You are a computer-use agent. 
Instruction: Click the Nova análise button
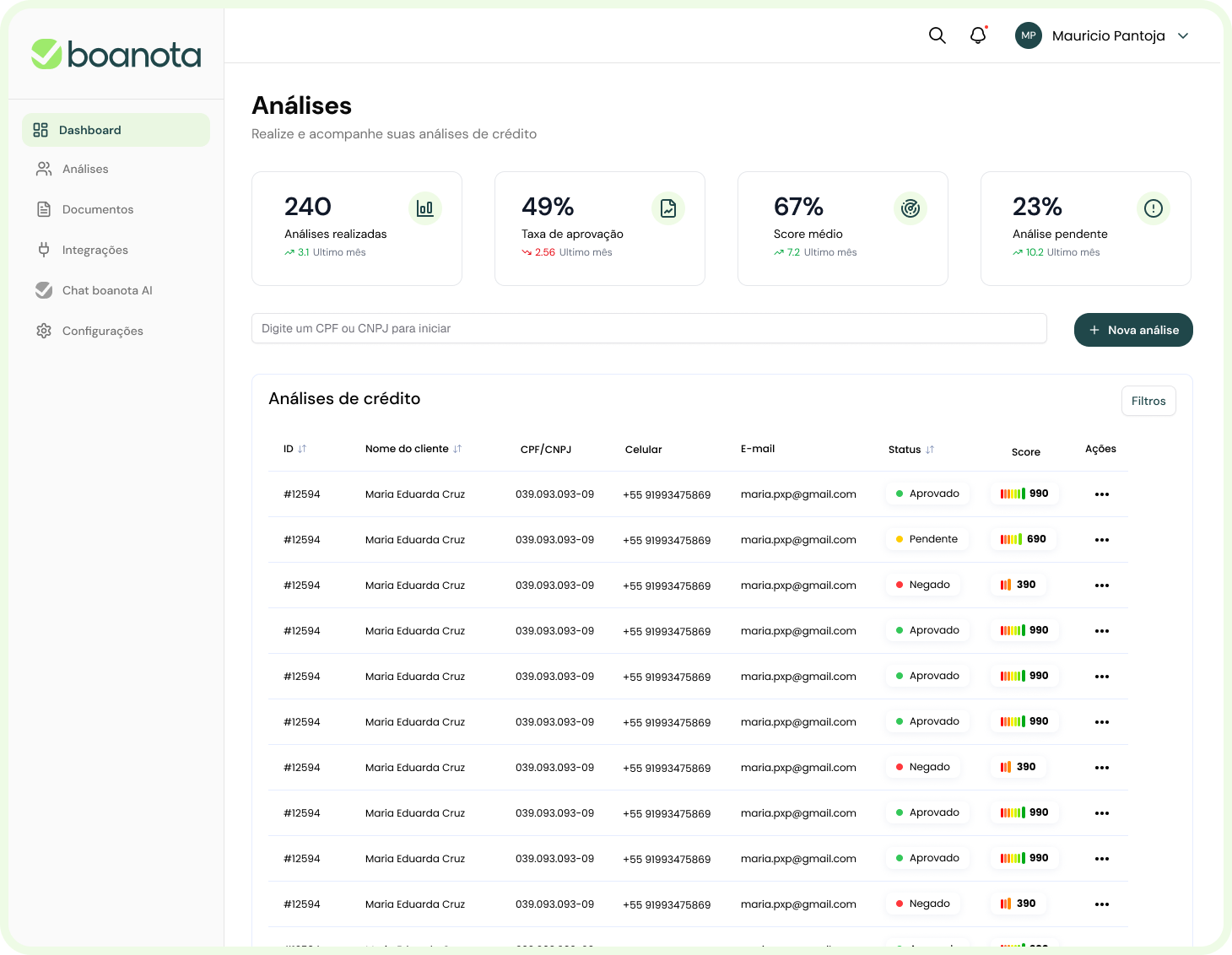click(1133, 330)
